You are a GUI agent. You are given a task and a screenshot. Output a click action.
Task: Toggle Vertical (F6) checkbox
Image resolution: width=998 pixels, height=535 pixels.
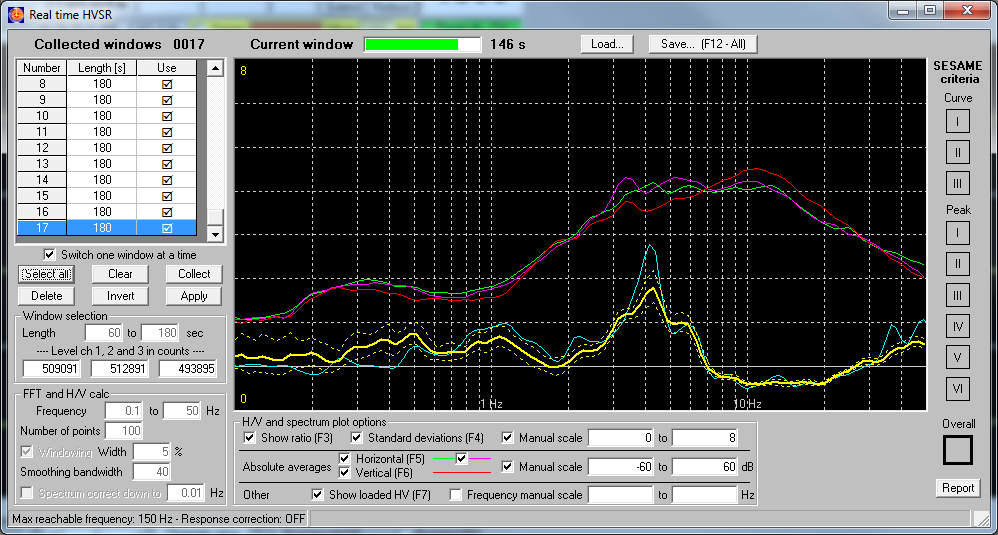[x=344, y=473]
